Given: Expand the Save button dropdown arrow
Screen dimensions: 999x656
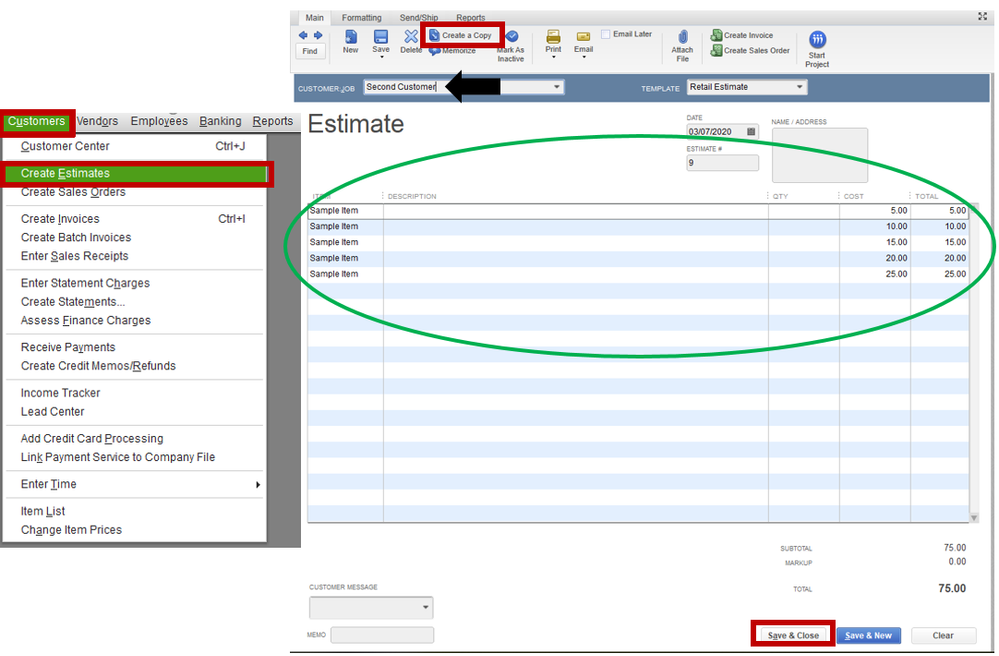Looking at the screenshot, I should coord(382,57).
